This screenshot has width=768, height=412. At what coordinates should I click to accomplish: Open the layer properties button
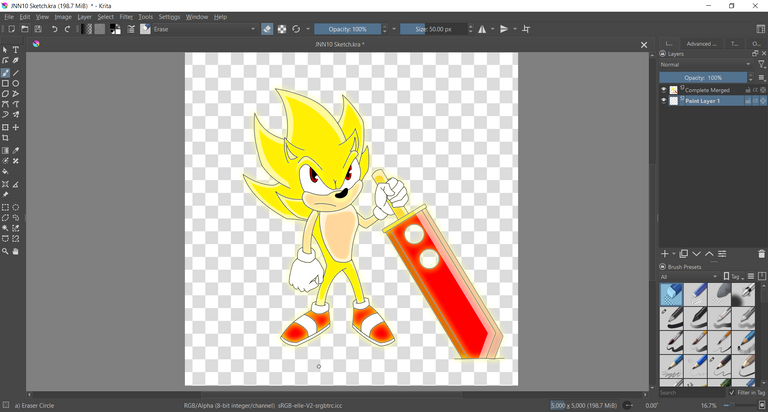[722, 254]
